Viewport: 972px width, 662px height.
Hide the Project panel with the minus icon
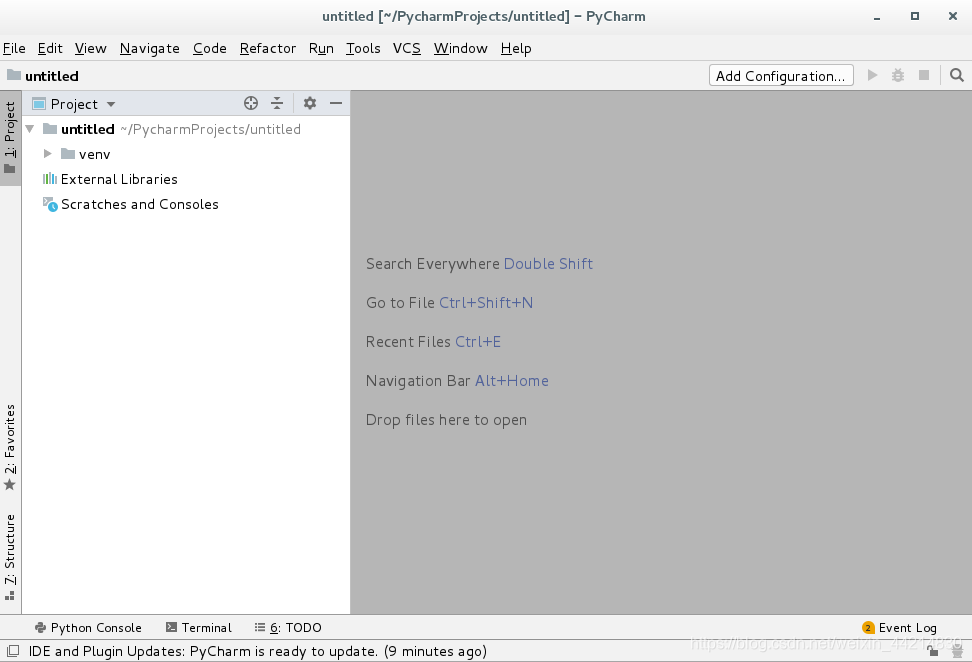(336, 104)
